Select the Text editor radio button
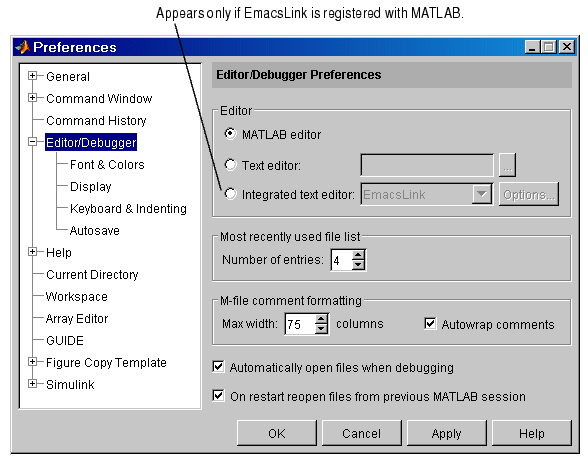Viewport: 588px width, 464px height. [x=230, y=165]
